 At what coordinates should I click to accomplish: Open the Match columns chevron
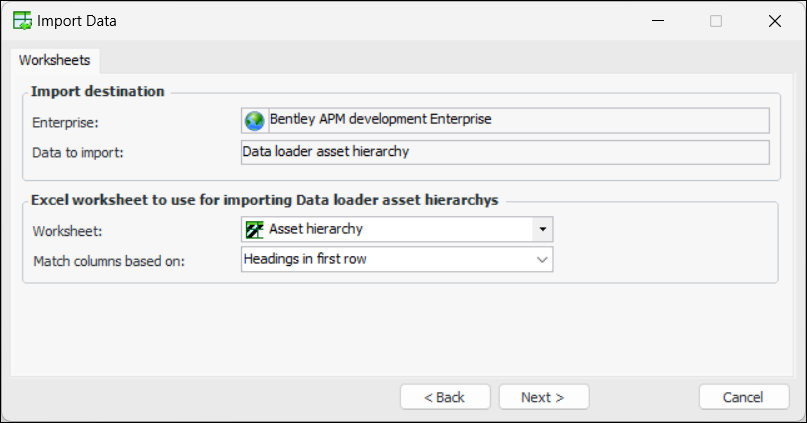(542, 259)
